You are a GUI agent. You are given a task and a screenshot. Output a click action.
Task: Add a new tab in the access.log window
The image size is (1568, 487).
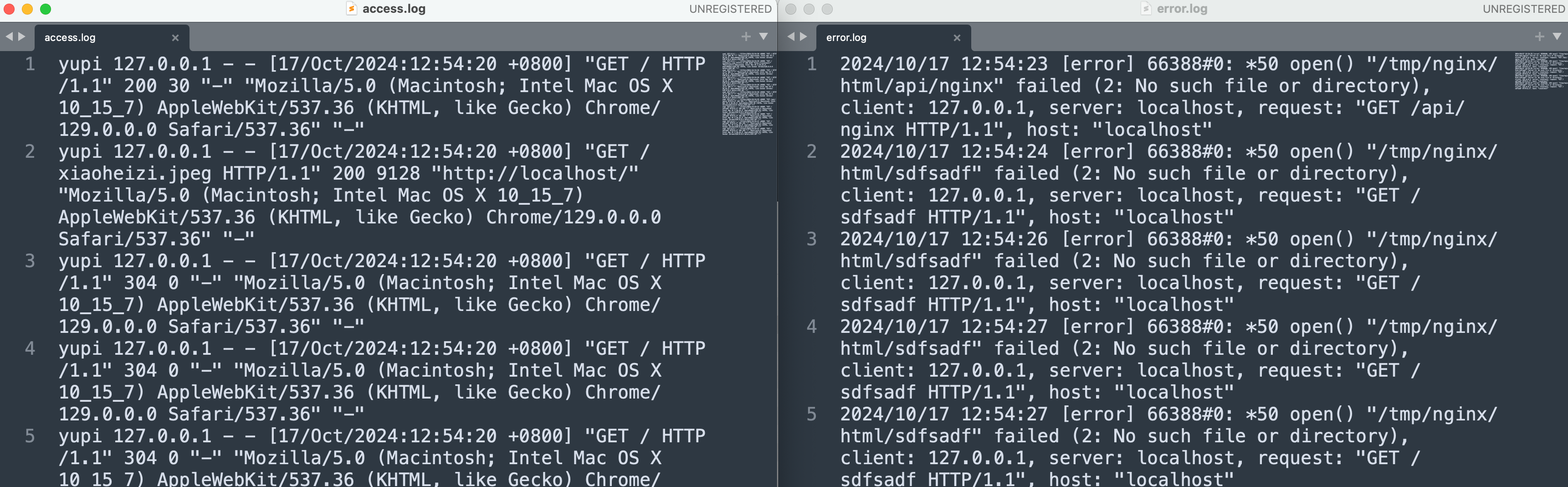click(746, 36)
